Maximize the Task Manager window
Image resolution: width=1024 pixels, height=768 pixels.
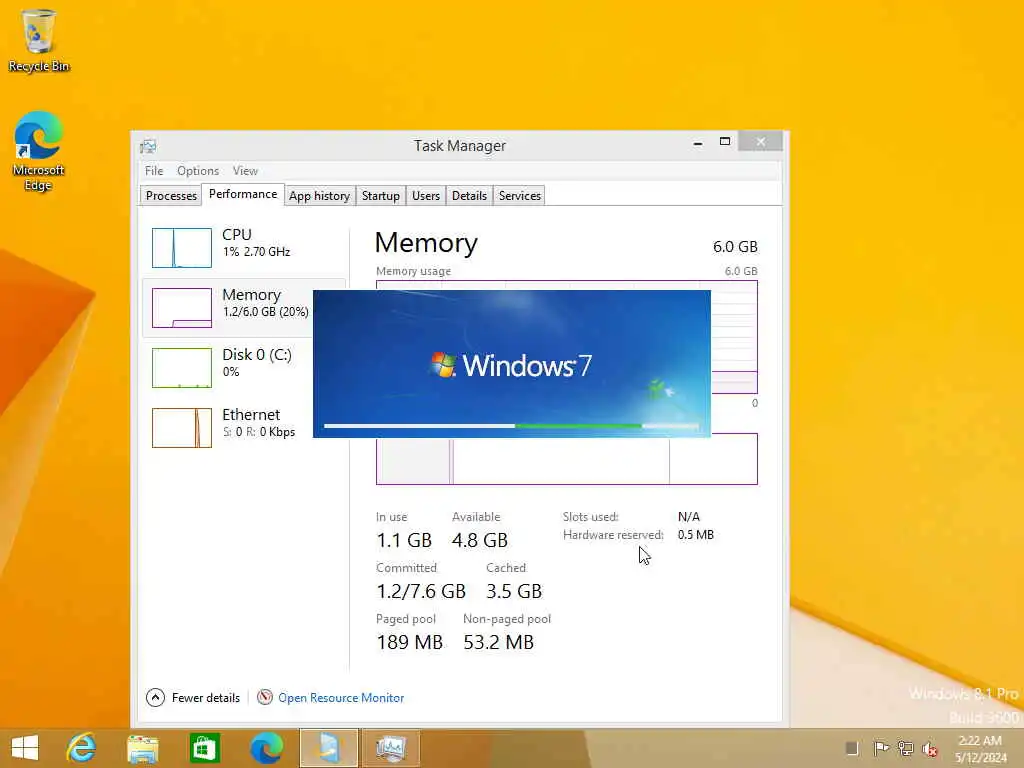click(x=725, y=142)
